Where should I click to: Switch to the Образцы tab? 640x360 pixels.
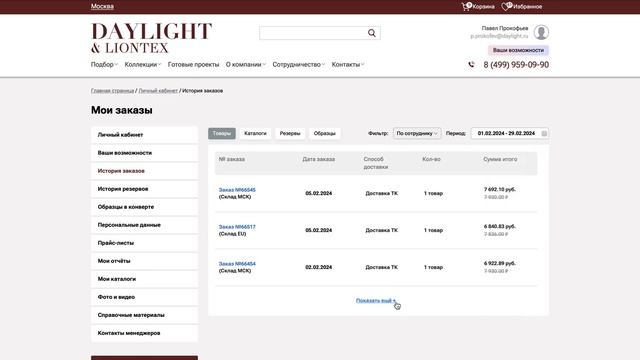point(324,133)
